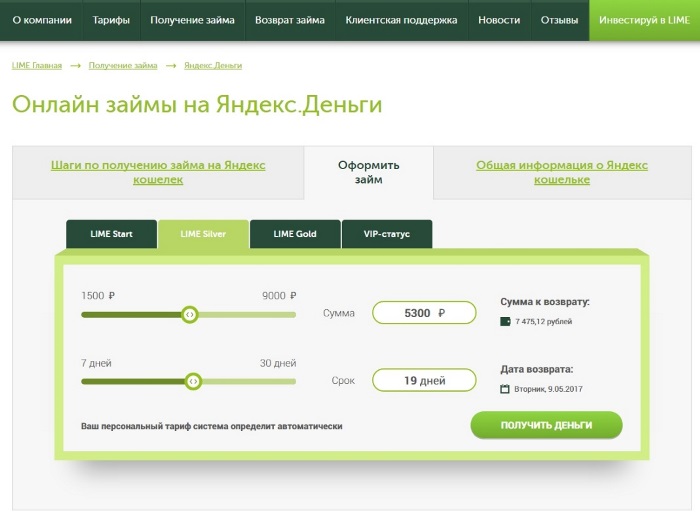Screen dimensions: 700x512
Task: Open the Тарифы menu item
Action: tap(111, 20)
